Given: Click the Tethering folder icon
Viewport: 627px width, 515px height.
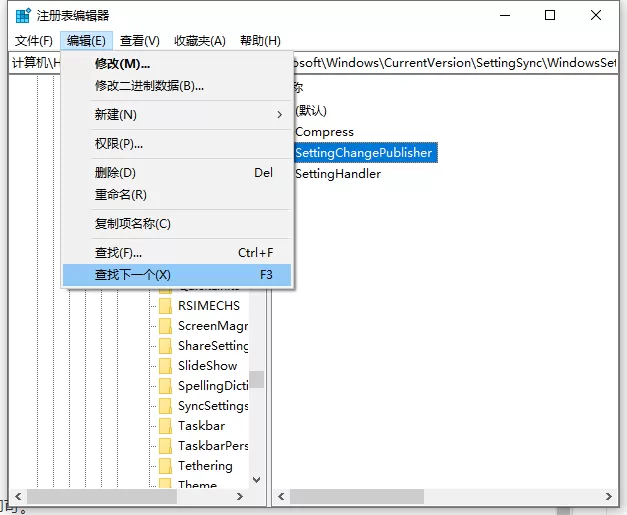Looking at the screenshot, I should click(165, 466).
